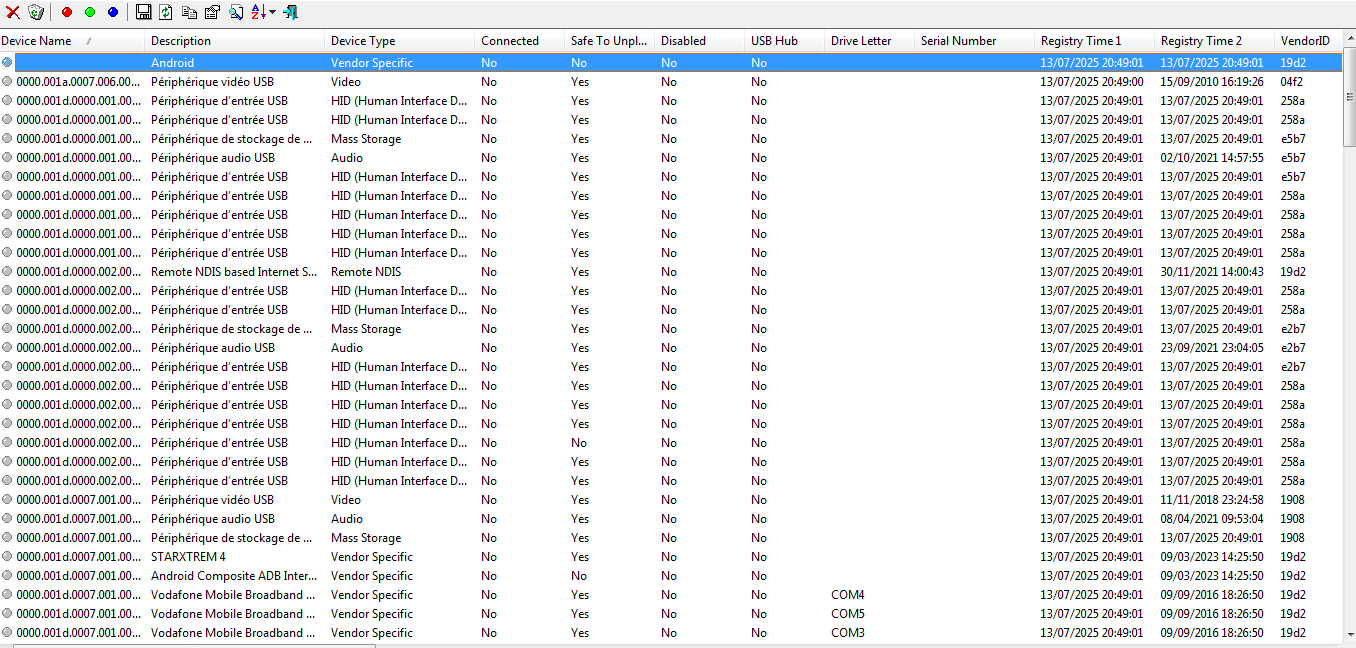Click the Drive Letter column header

[x=871, y=41]
